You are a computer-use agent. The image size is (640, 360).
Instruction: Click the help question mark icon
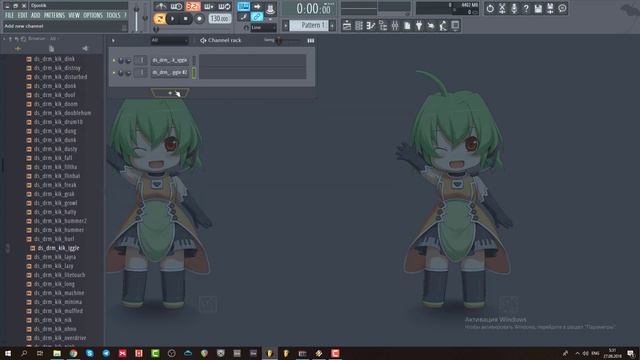526,8
